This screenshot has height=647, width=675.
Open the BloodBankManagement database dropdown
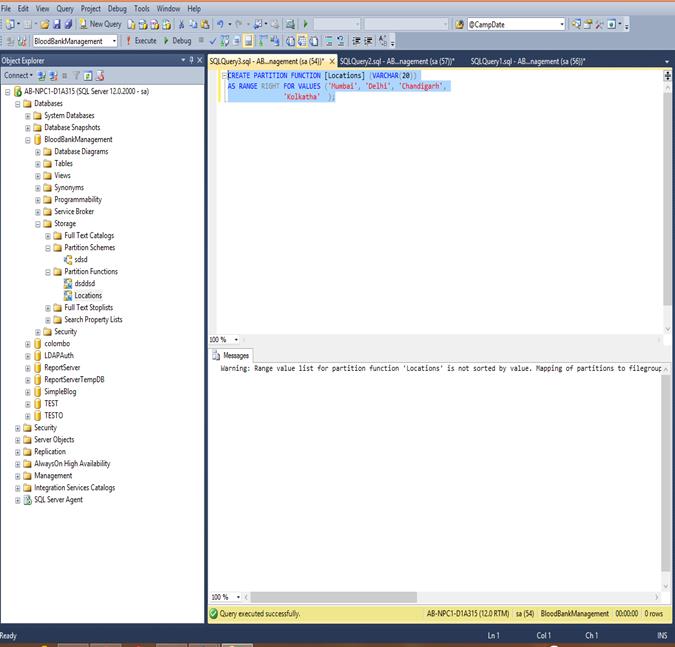click(113, 41)
